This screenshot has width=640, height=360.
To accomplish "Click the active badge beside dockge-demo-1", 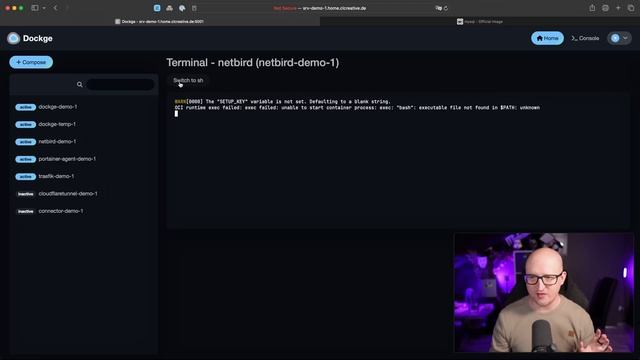I will point(26,107).
